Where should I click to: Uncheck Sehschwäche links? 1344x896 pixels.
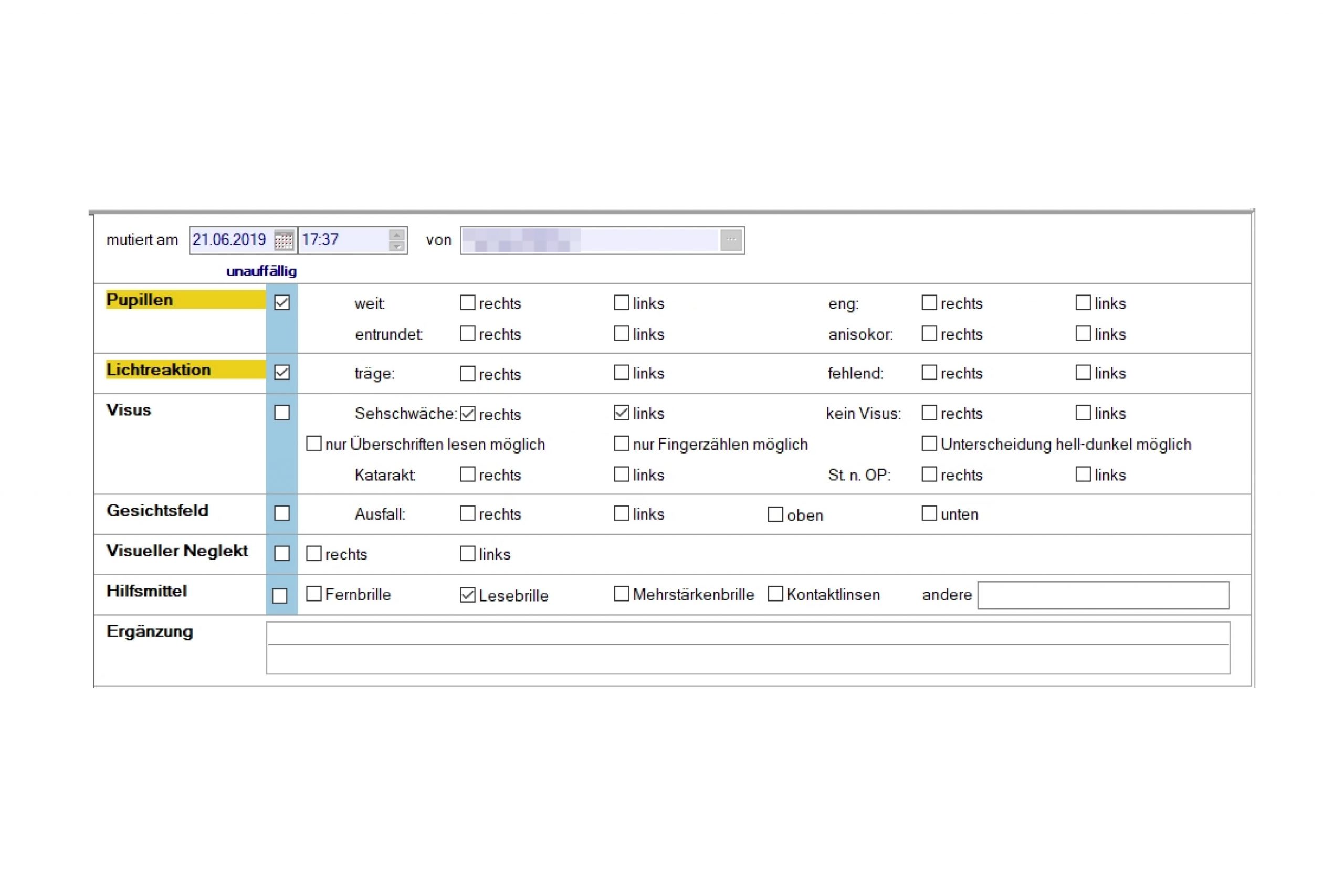coord(621,413)
